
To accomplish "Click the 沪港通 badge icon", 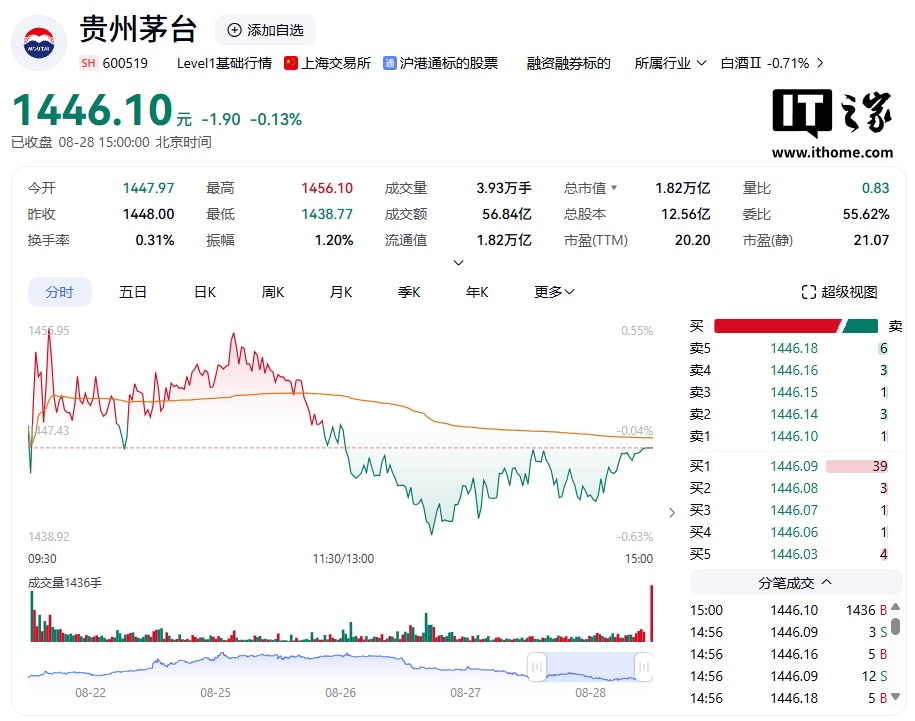I will coord(389,63).
